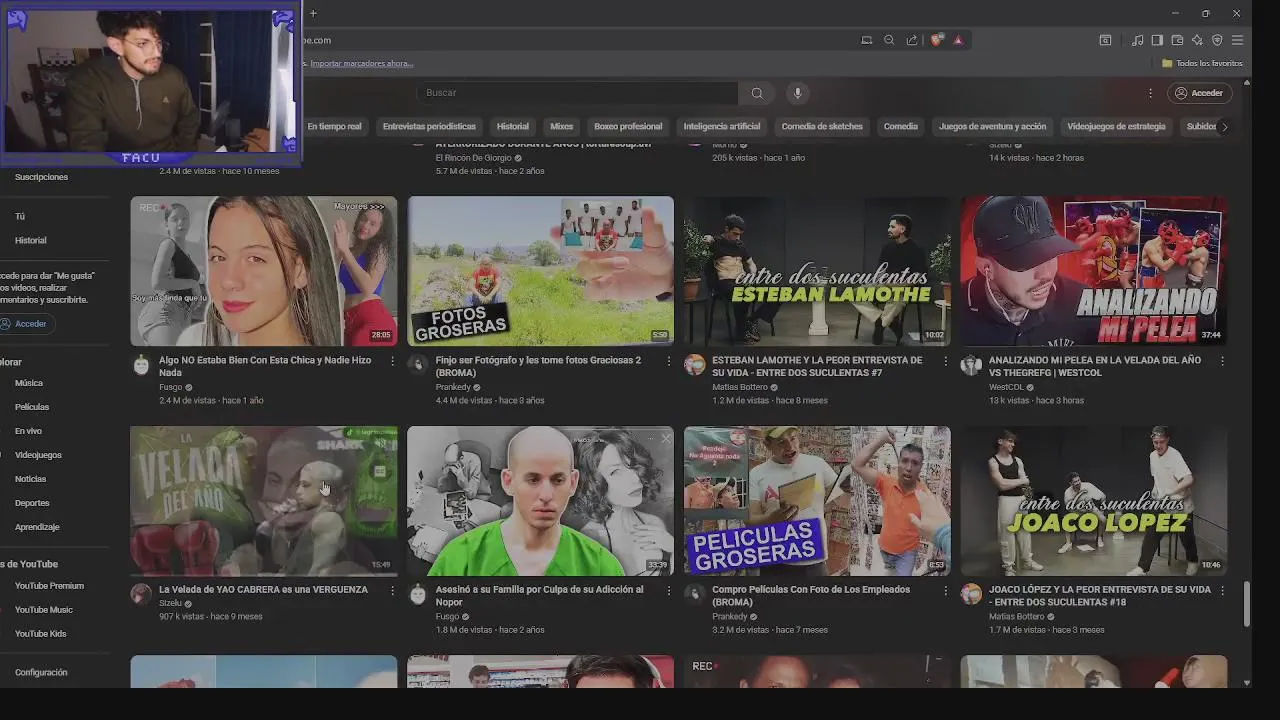Click the cast/install screen icon in the address bar
The width and height of the screenshot is (1280, 720).
866,40
